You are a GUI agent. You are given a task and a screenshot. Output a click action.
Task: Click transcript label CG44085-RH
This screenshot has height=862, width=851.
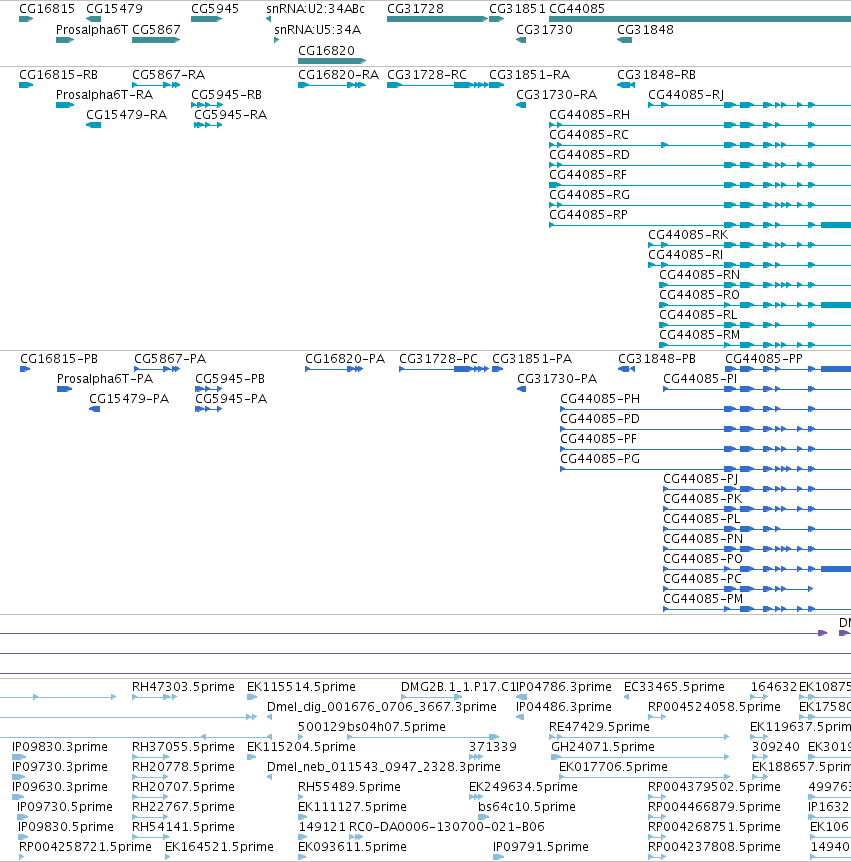589,115
